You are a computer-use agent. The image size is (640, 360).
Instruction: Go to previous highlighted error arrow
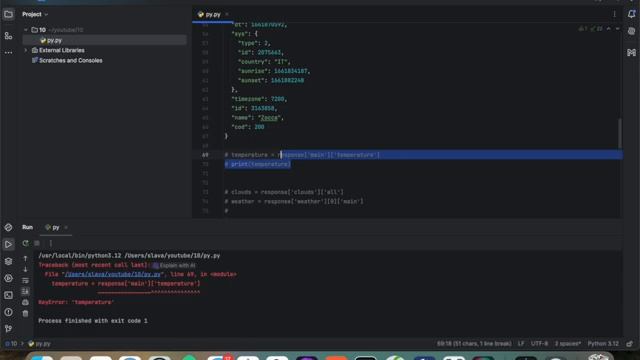tap(609, 29)
